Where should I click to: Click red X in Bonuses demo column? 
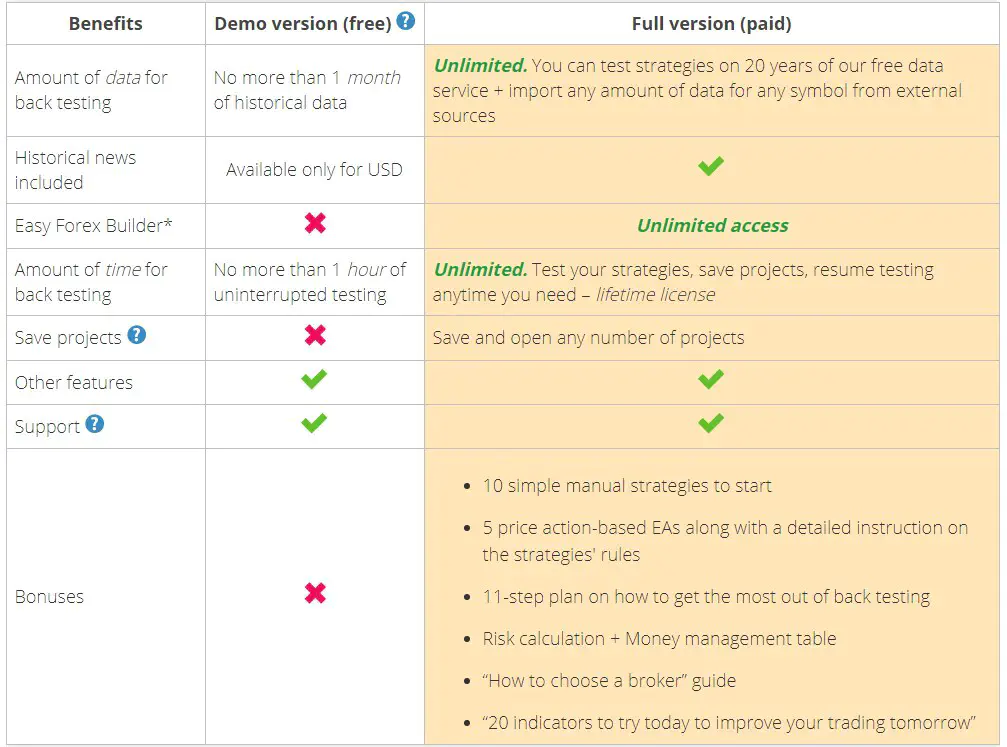[x=315, y=593]
